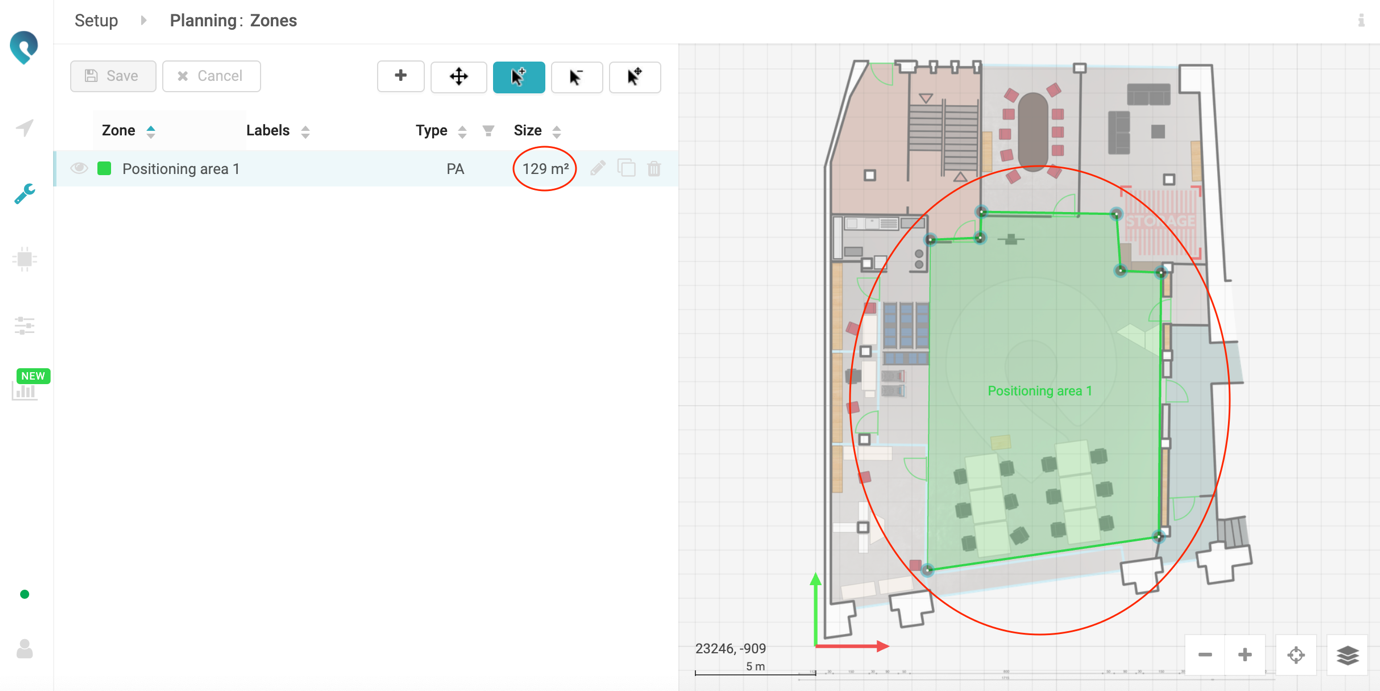The height and width of the screenshot is (691, 1380).
Task: Click the green color swatch of Positioning area 1
Action: coord(104,169)
